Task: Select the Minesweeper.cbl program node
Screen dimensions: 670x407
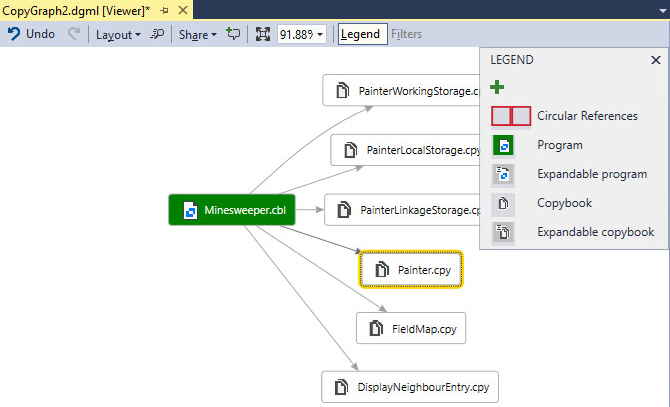Action: pyautogui.click(x=234, y=210)
